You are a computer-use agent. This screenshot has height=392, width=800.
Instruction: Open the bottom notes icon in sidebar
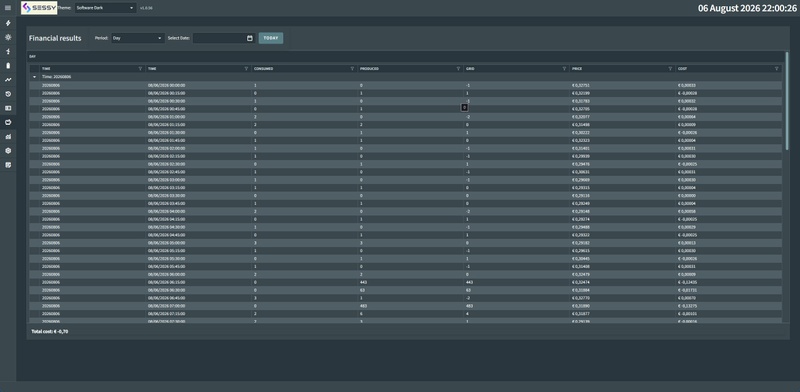tap(8, 165)
